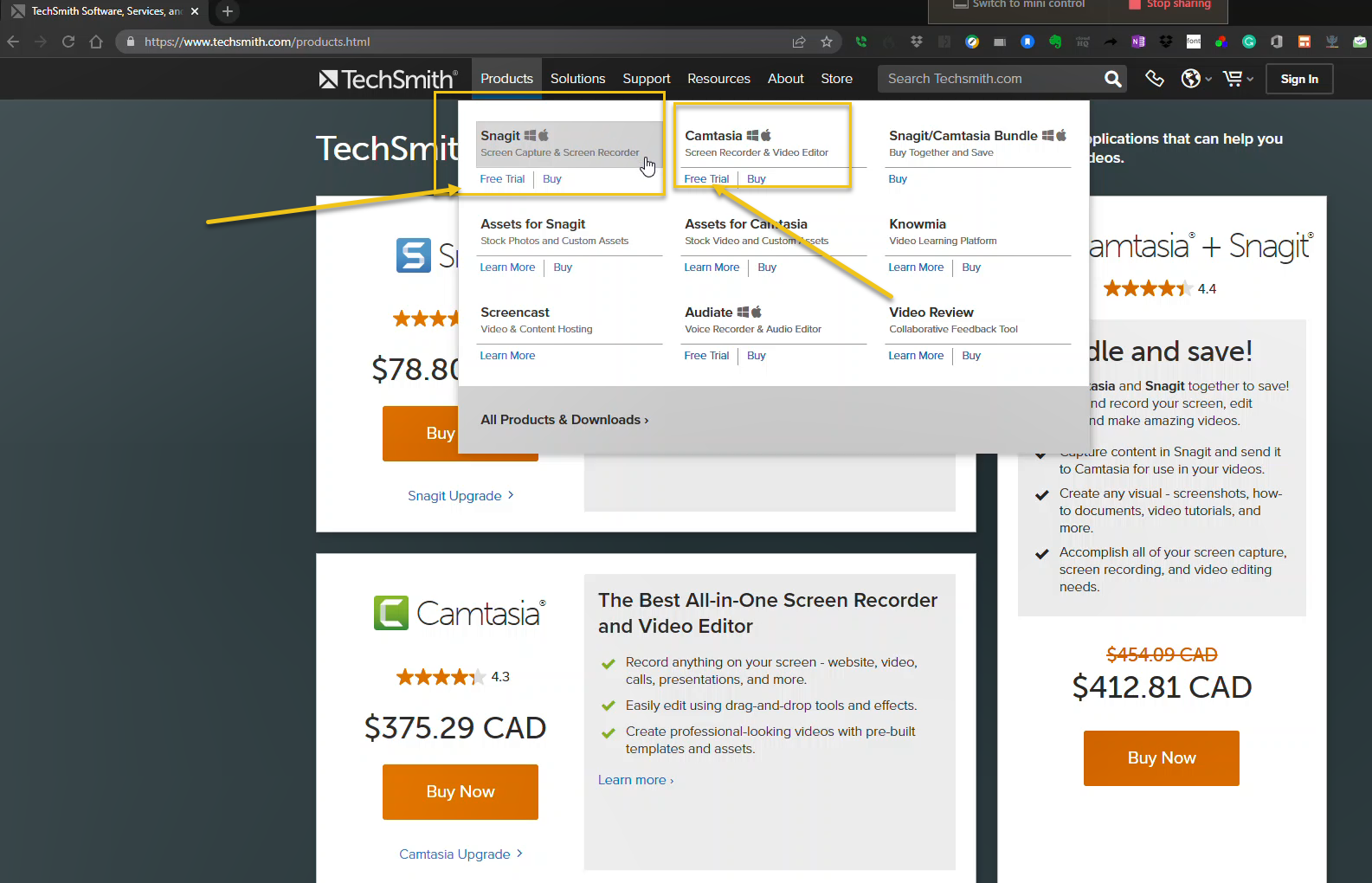Click the cloudHQ extension icon
1372x883 pixels.
[1083, 42]
